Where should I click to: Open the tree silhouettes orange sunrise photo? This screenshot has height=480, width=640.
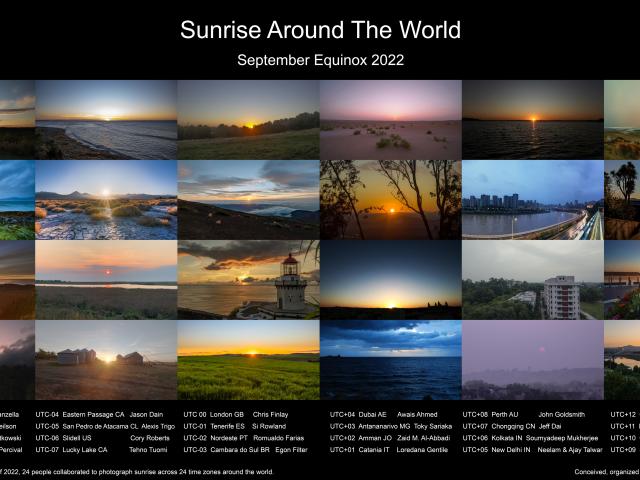tap(391, 200)
